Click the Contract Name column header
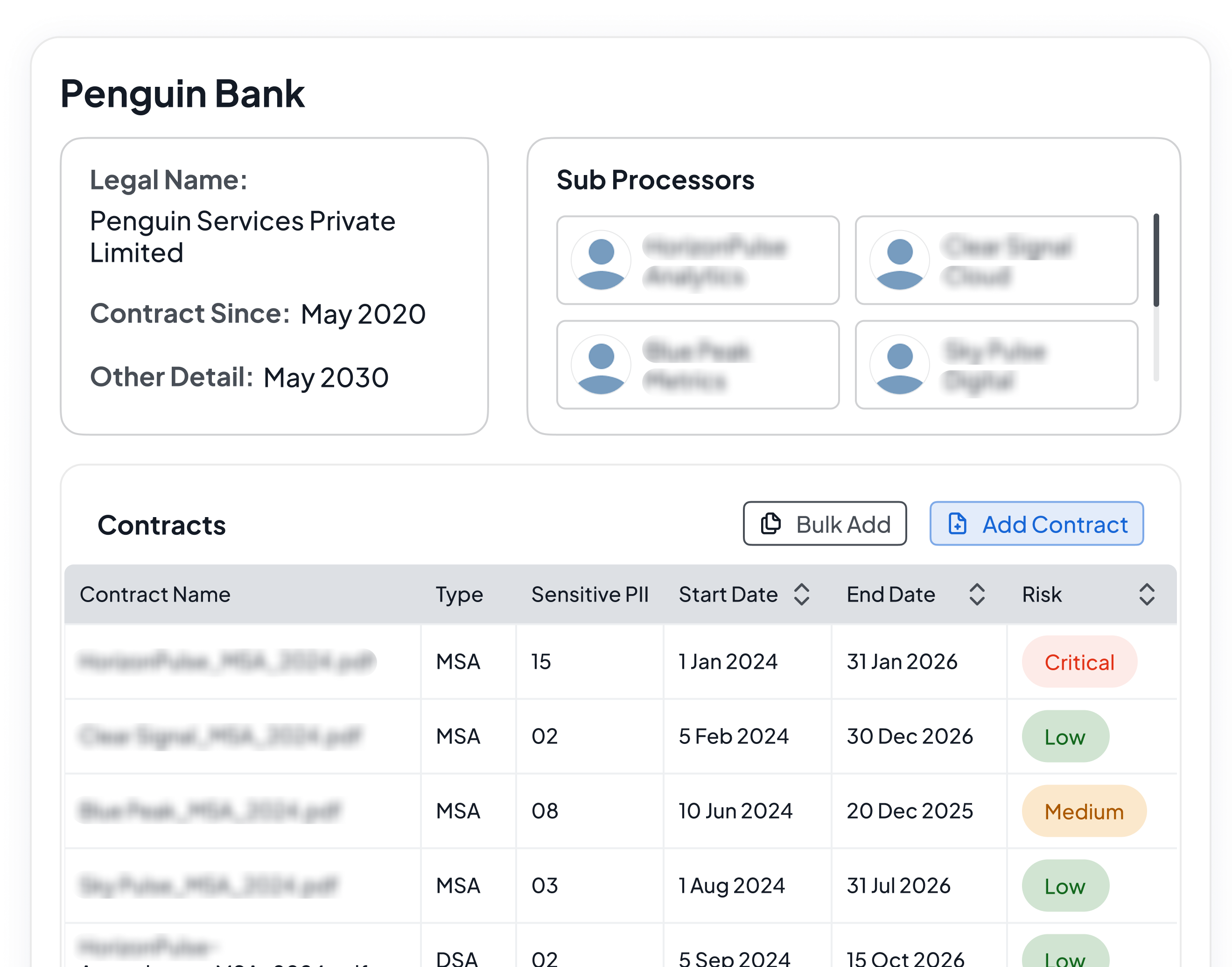The height and width of the screenshot is (967, 1232). pyautogui.click(x=155, y=595)
